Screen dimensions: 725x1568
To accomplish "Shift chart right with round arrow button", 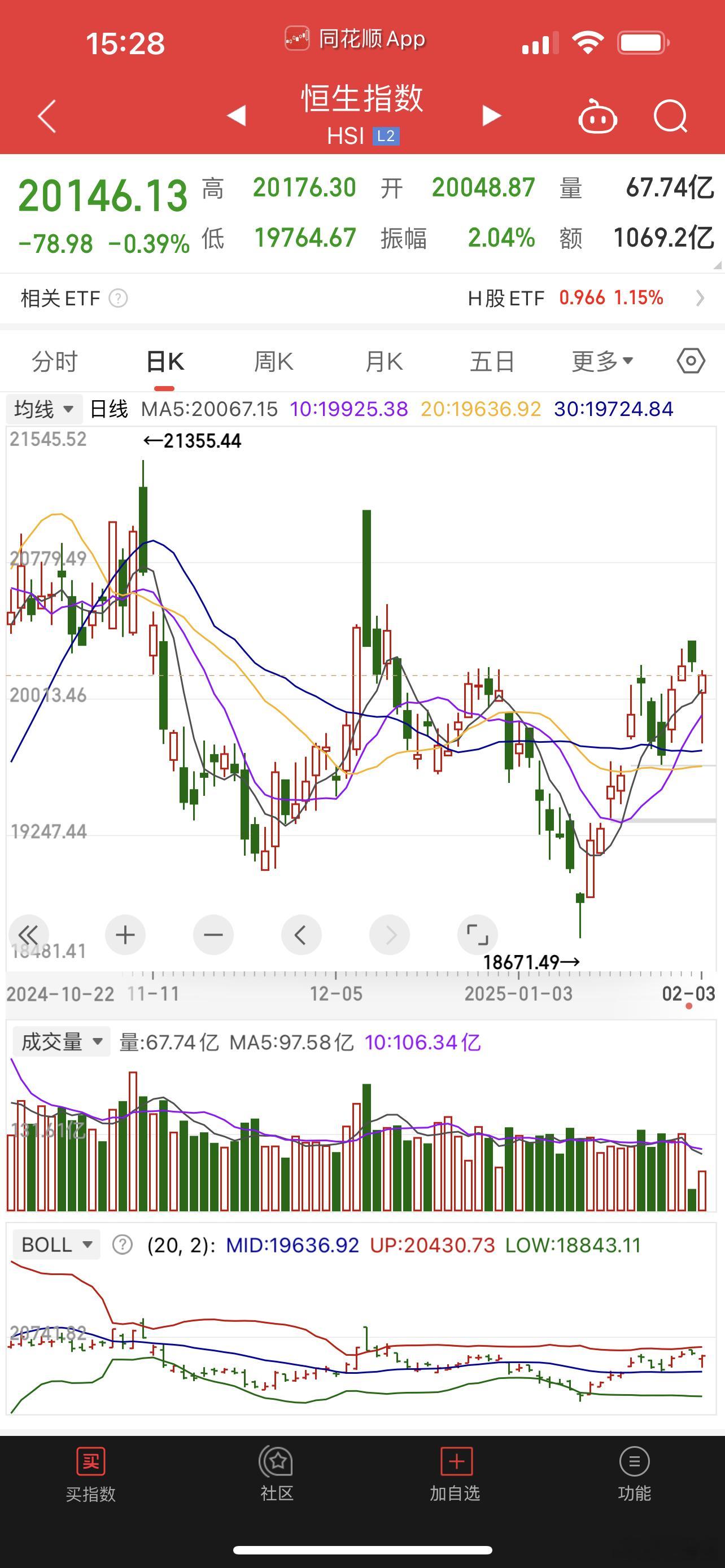I will 390,934.
